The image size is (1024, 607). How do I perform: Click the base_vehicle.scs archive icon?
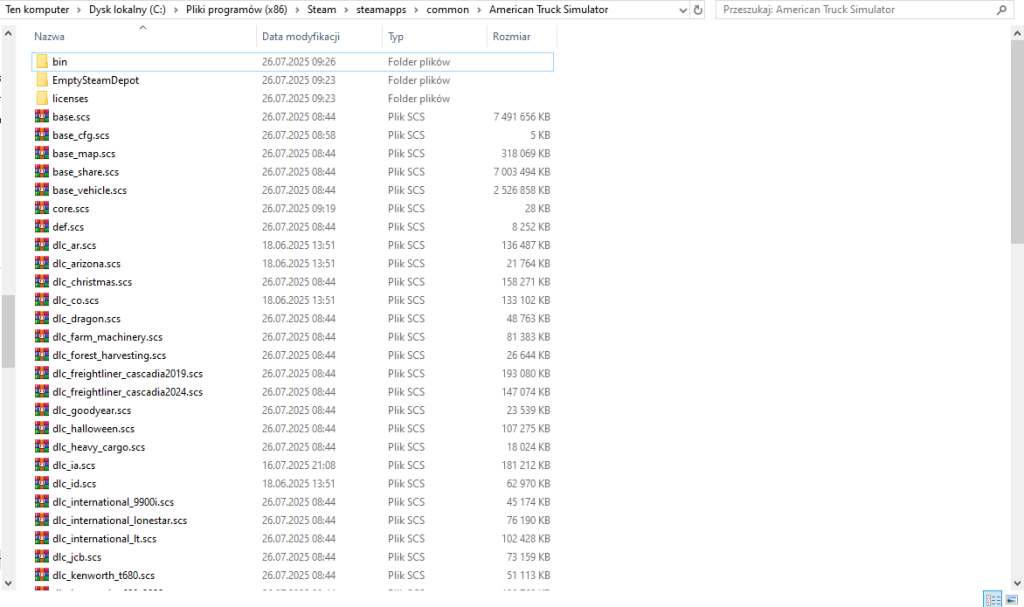point(42,189)
